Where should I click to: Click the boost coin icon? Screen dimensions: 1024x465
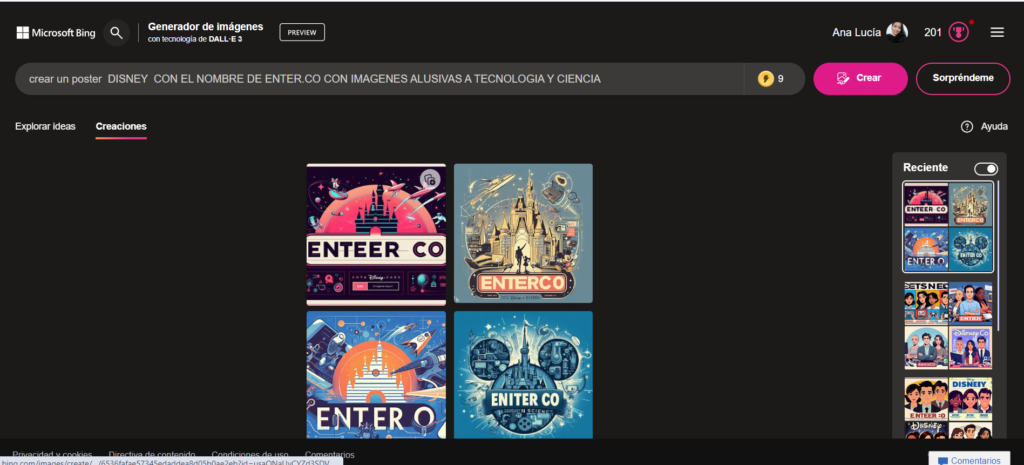tap(765, 79)
